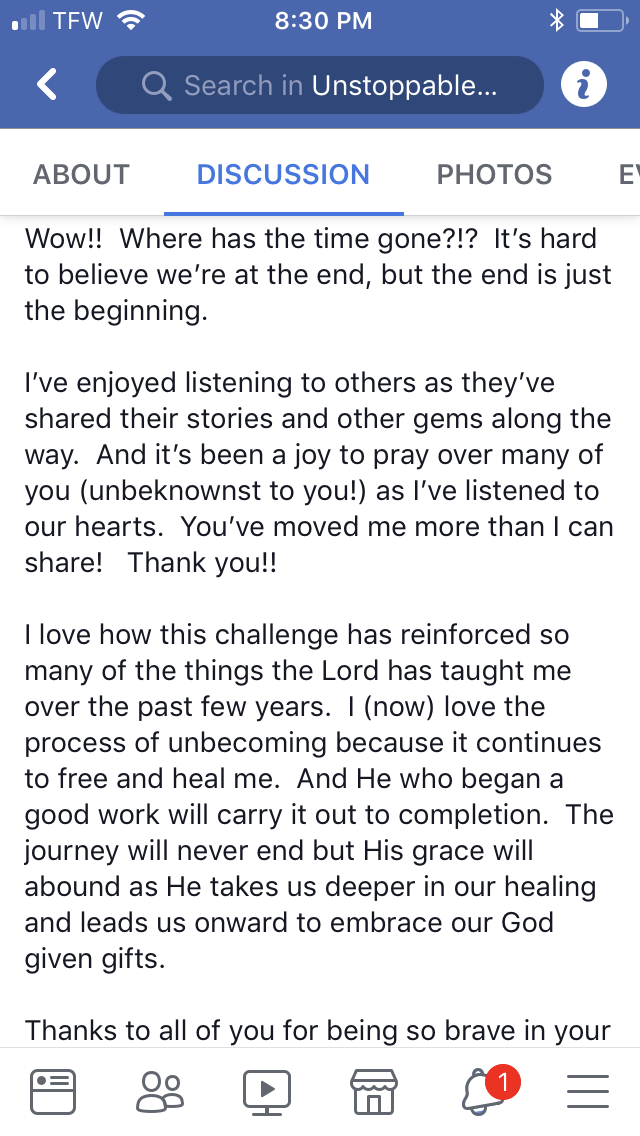Viewport: 640px width, 1136px height.
Task: Tap the back arrow in header
Action: (x=46, y=85)
